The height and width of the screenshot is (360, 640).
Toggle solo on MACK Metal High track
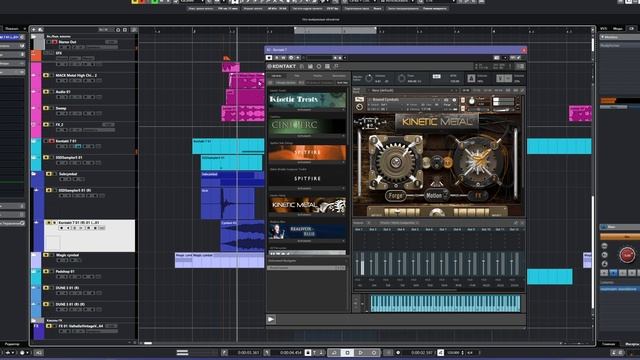point(52,76)
